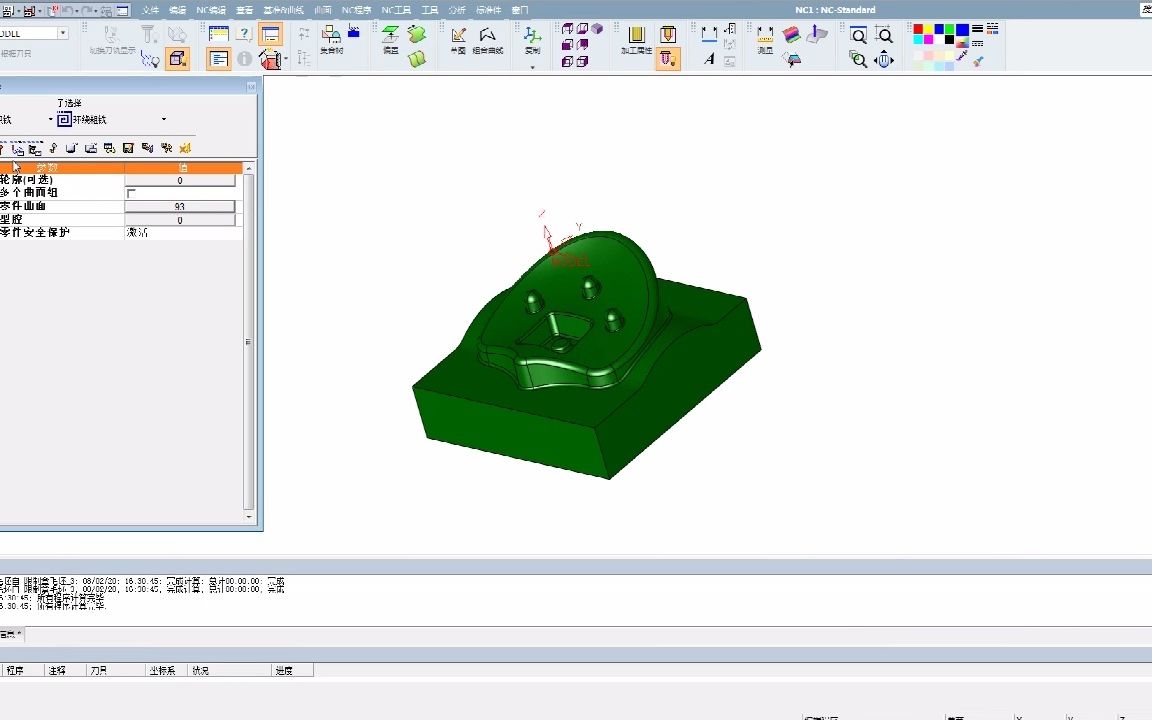Click the 轮廓(可选) value button
The height and width of the screenshot is (720, 1152).
click(180, 181)
